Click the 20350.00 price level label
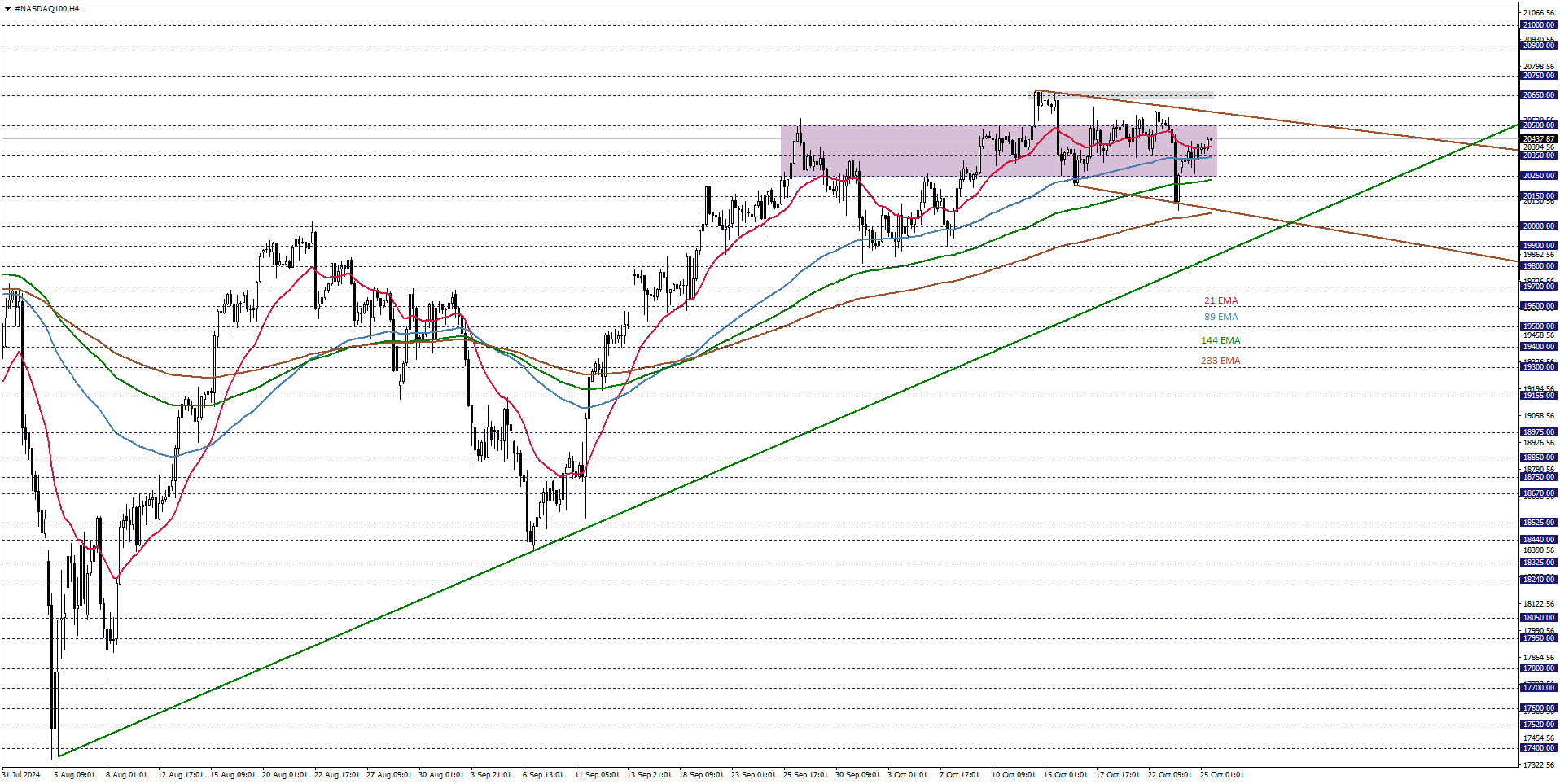The height and width of the screenshot is (784, 1560). tap(1539, 155)
